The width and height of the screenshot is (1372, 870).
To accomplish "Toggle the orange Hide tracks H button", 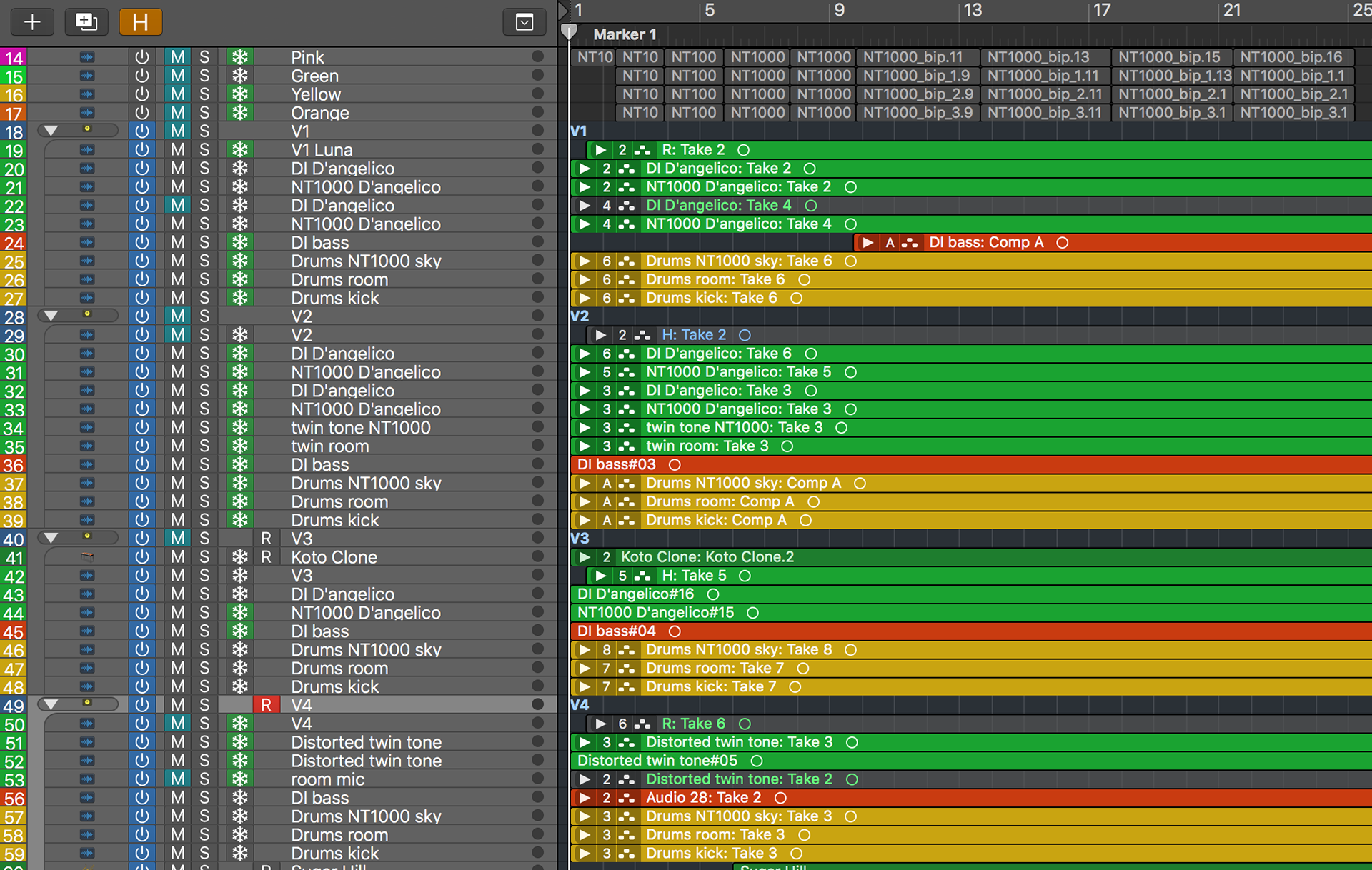I will 141,22.
